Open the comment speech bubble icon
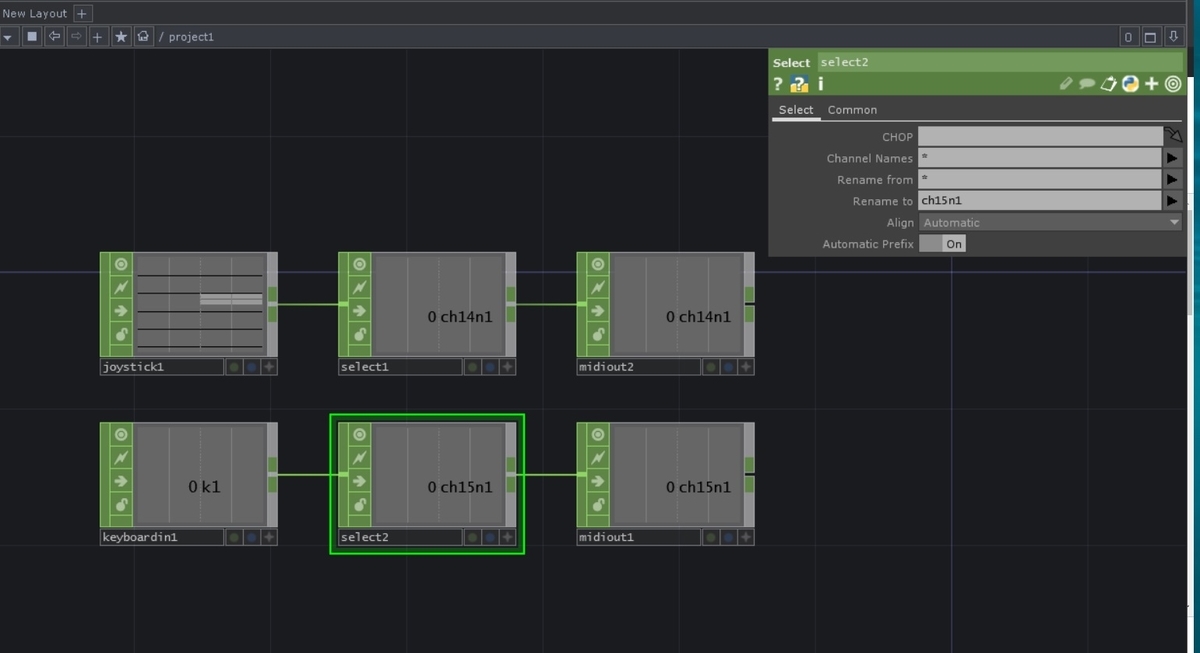Image resolution: width=1200 pixels, height=653 pixels. (x=1087, y=84)
